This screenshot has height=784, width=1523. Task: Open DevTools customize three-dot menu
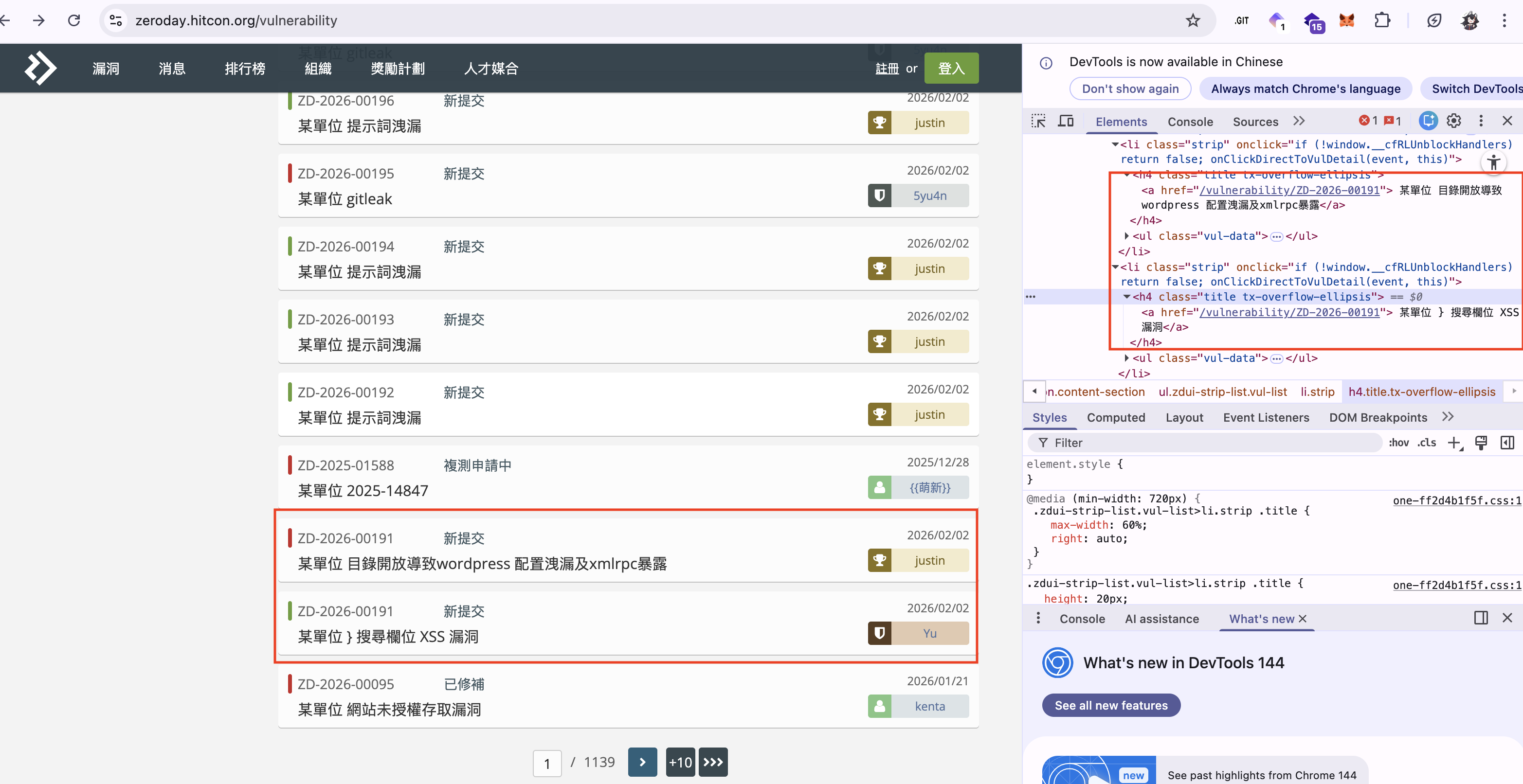(x=1481, y=121)
